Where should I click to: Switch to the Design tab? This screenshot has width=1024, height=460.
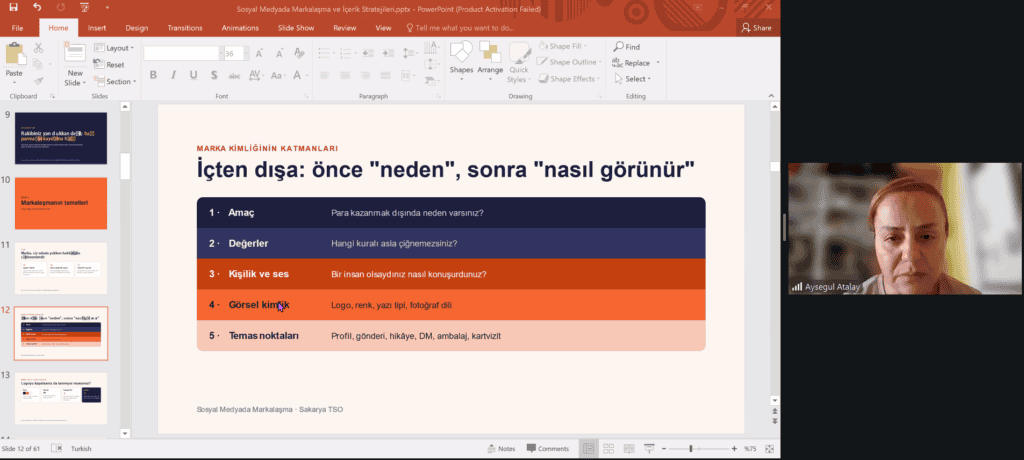[x=136, y=28]
